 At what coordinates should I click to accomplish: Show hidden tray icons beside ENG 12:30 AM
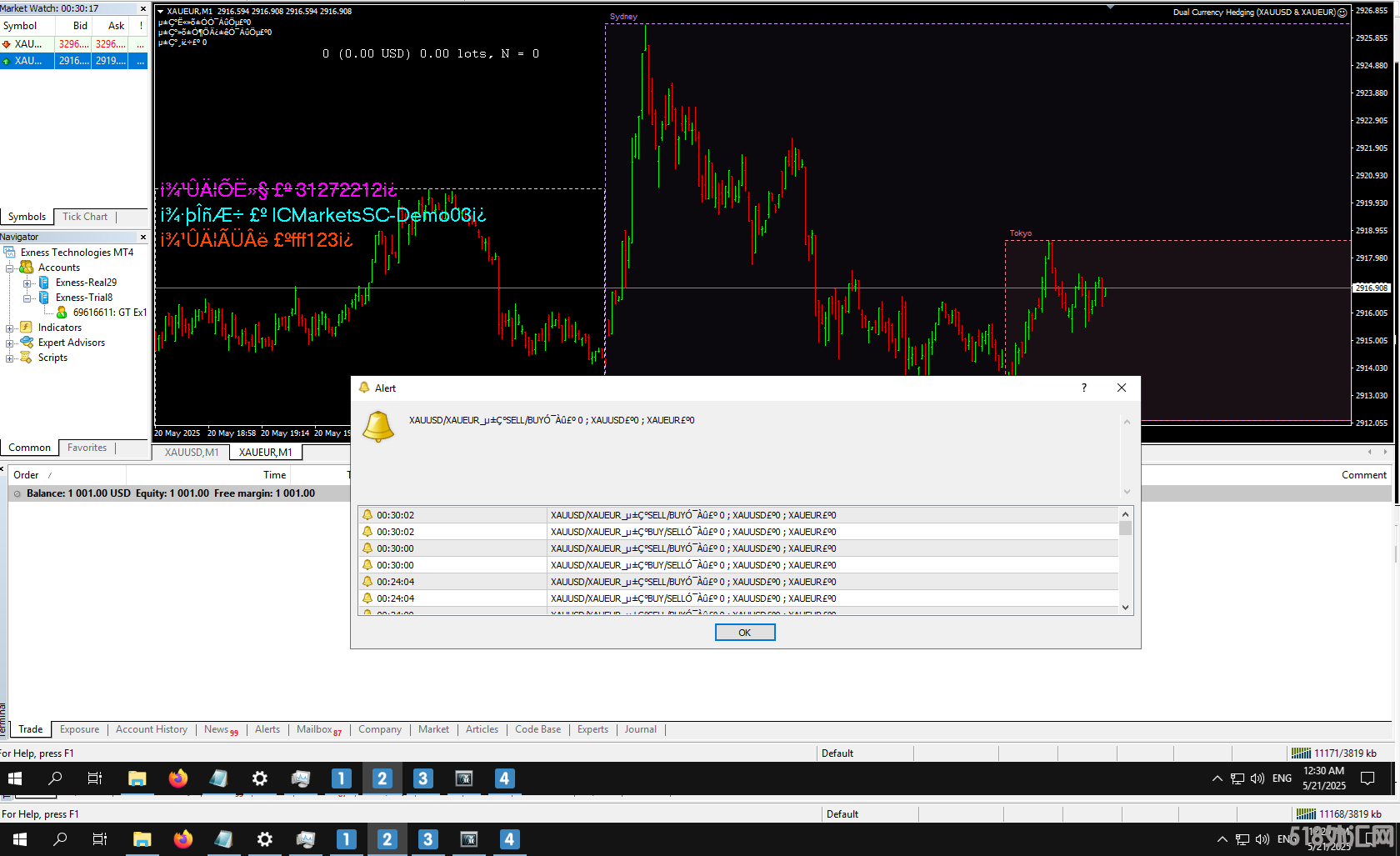1217,778
